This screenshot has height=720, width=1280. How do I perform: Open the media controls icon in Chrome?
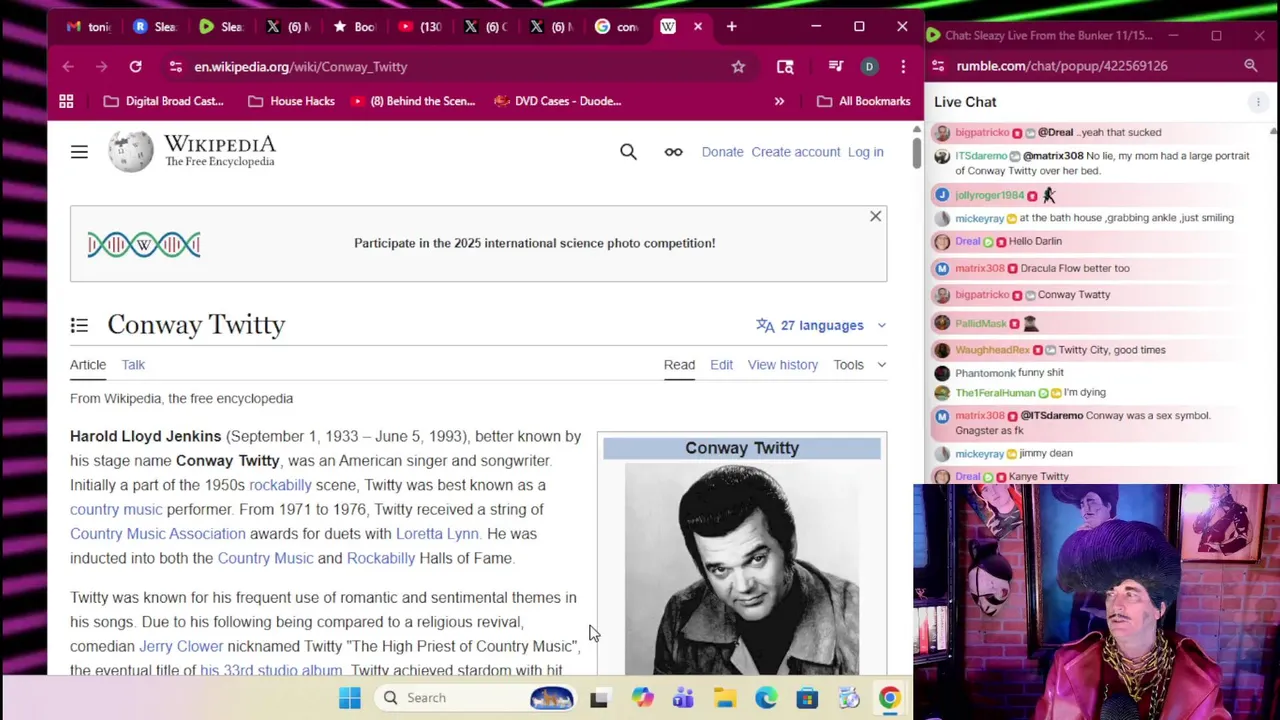[x=835, y=66]
